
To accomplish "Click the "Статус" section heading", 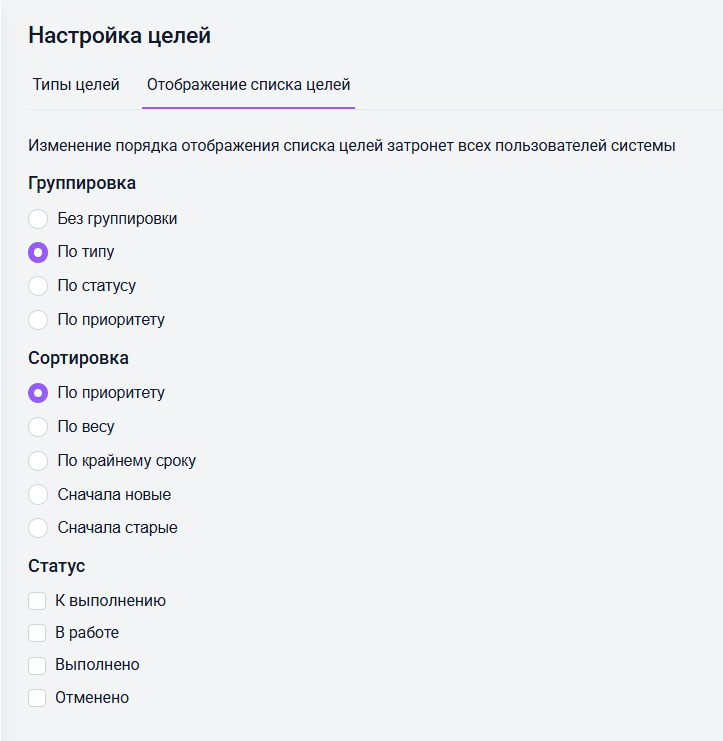I will pos(56,566).
